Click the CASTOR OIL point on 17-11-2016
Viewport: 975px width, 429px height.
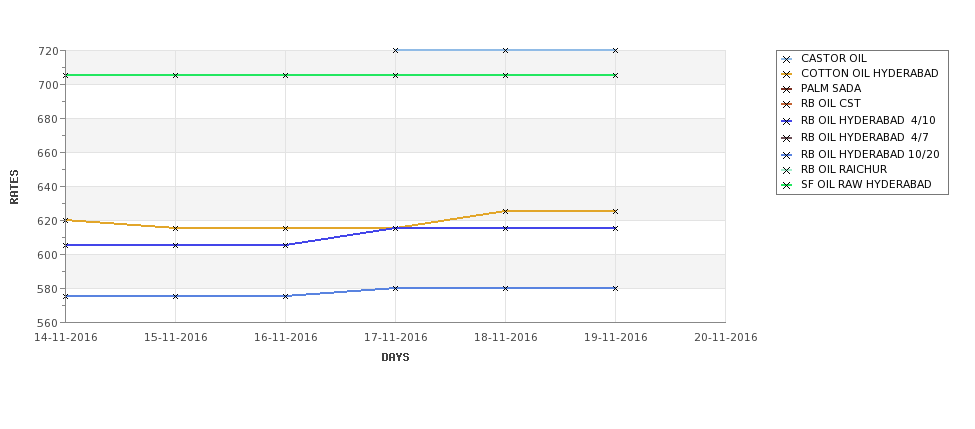tap(395, 50)
